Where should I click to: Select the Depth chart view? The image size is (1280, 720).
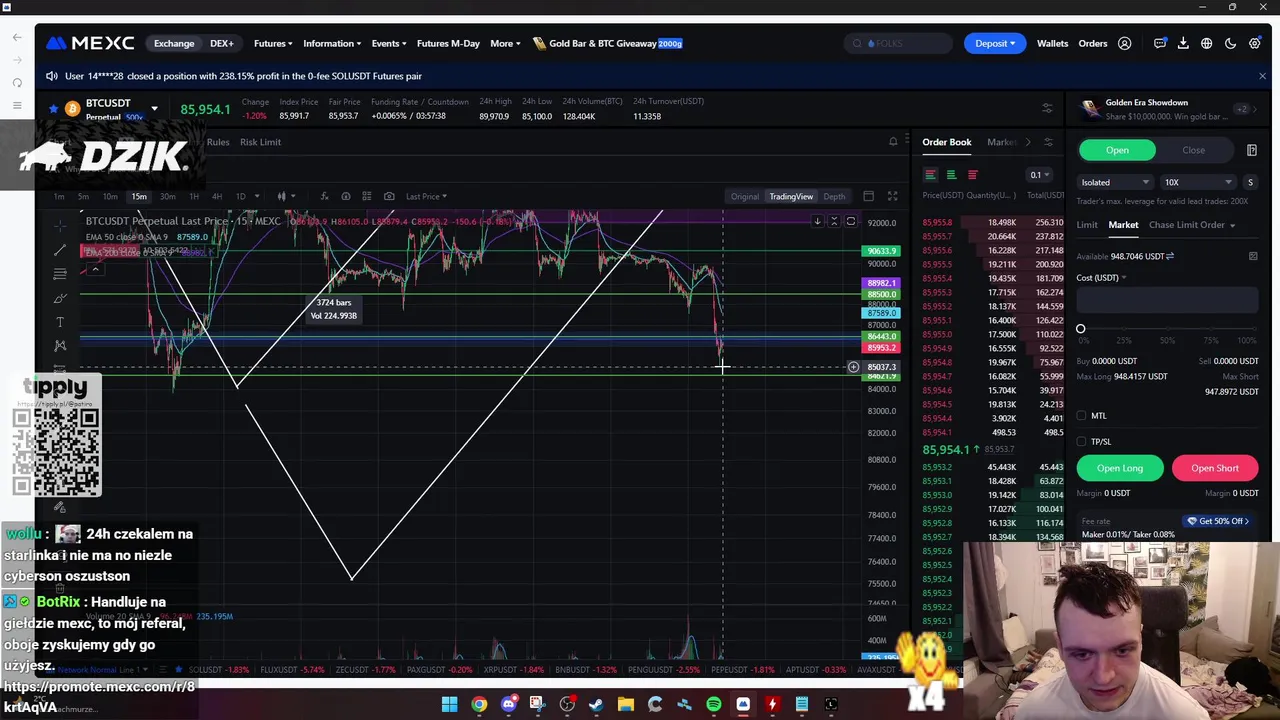(834, 196)
